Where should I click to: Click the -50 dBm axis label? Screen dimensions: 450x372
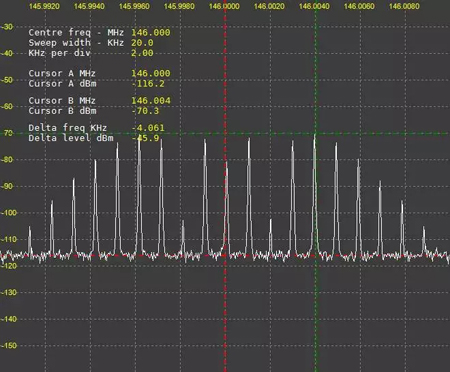click(7, 80)
